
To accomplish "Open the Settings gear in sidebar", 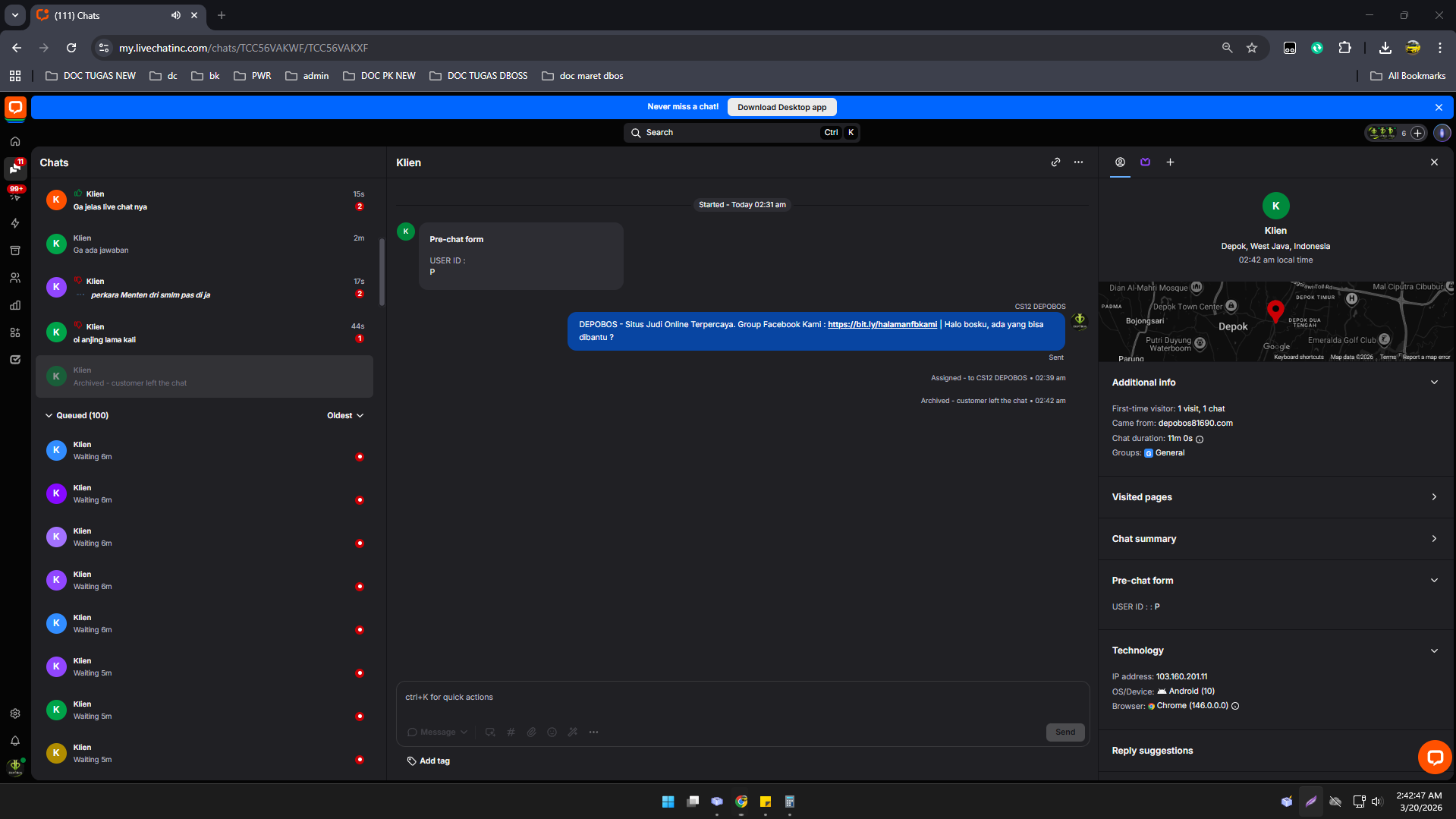I will pos(15,713).
